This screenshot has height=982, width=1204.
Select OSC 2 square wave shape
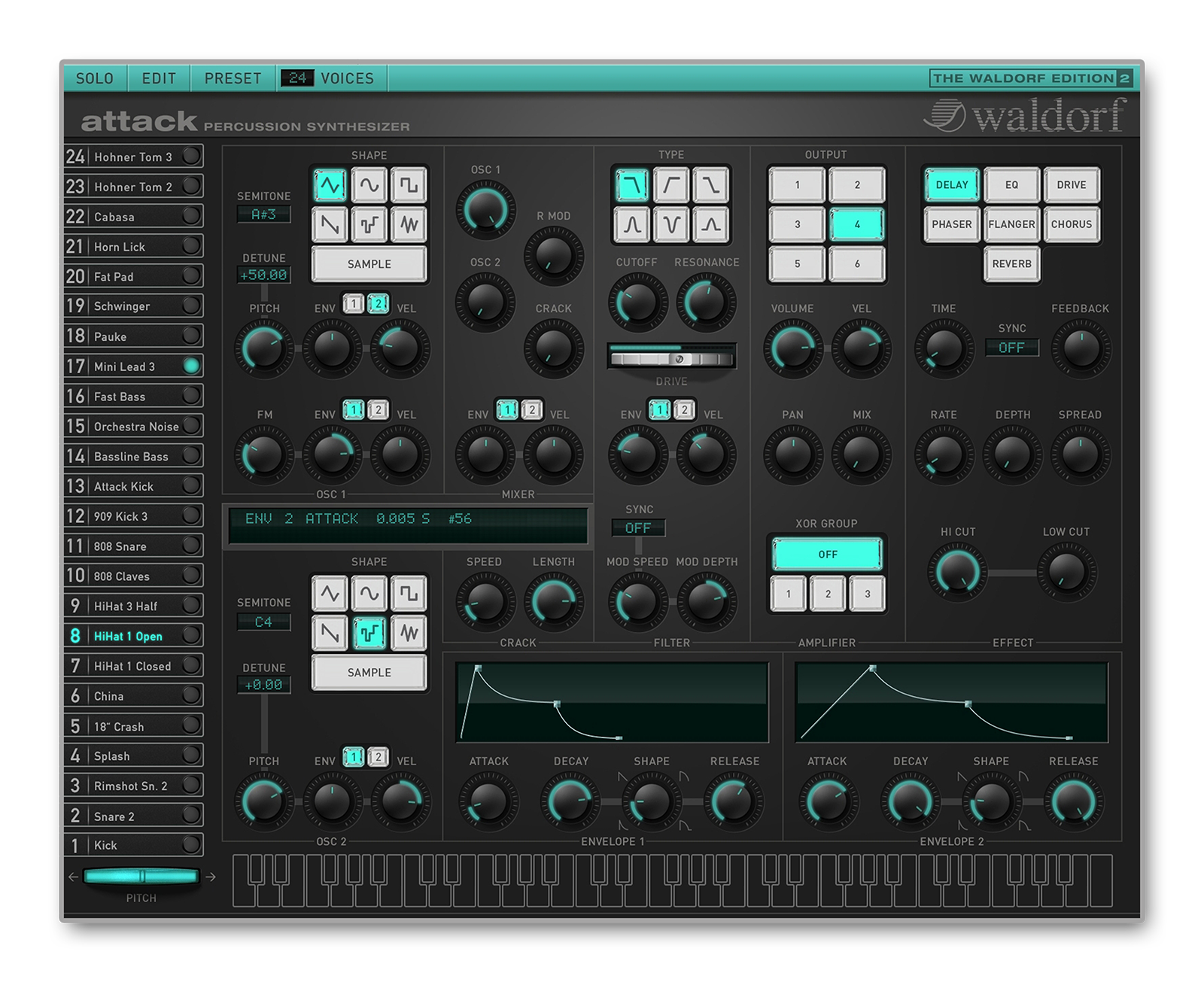[x=409, y=594]
